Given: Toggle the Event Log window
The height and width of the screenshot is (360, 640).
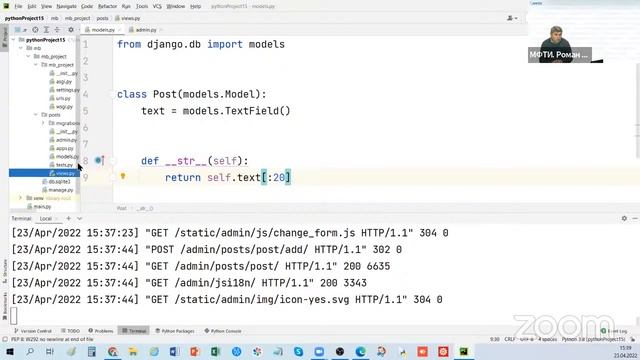Looking at the screenshot, I should (x=614, y=331).
